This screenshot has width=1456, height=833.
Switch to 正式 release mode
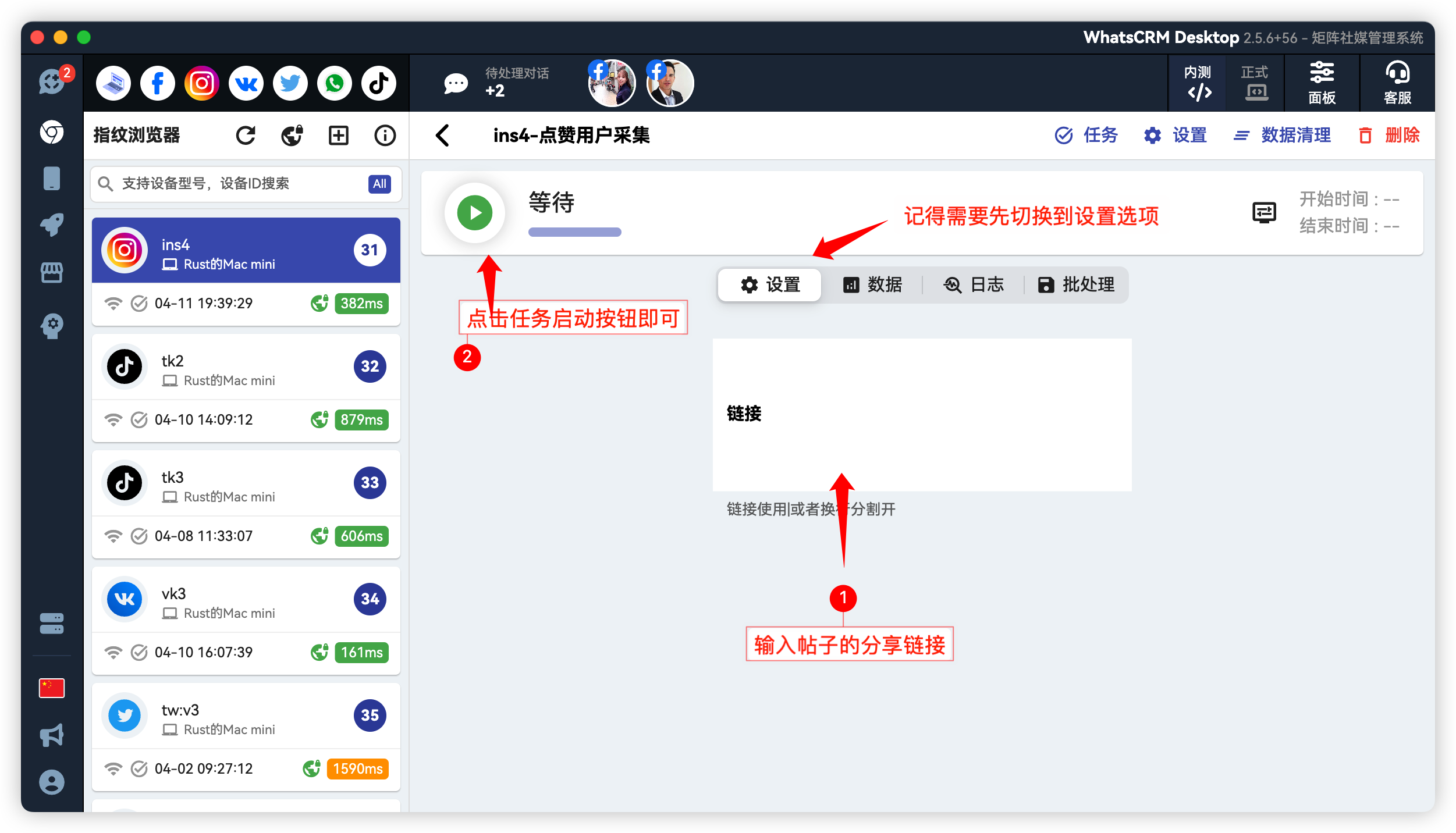coord(1255,83)
